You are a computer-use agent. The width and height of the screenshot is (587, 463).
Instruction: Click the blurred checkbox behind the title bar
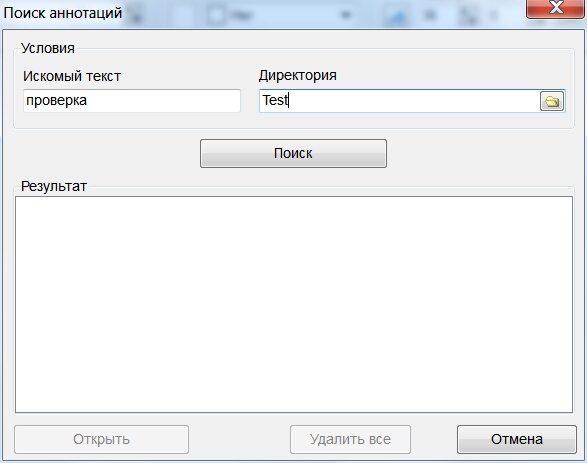coord(216,15)
